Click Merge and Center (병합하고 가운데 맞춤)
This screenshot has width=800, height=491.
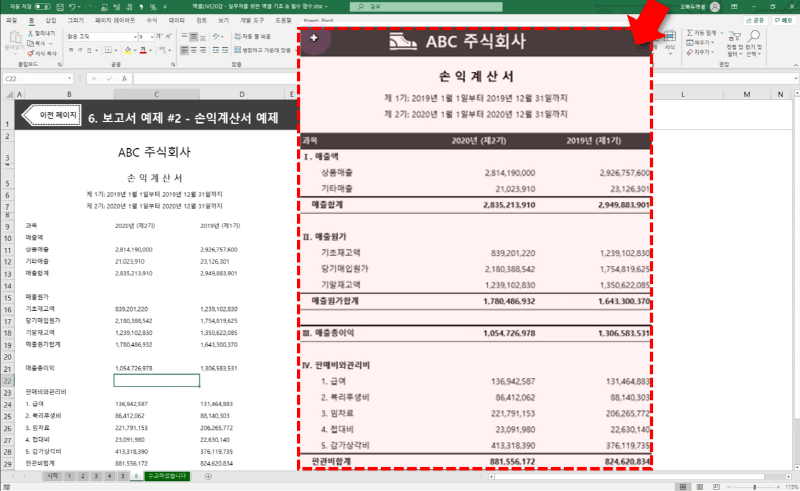(x=263, y=50)
